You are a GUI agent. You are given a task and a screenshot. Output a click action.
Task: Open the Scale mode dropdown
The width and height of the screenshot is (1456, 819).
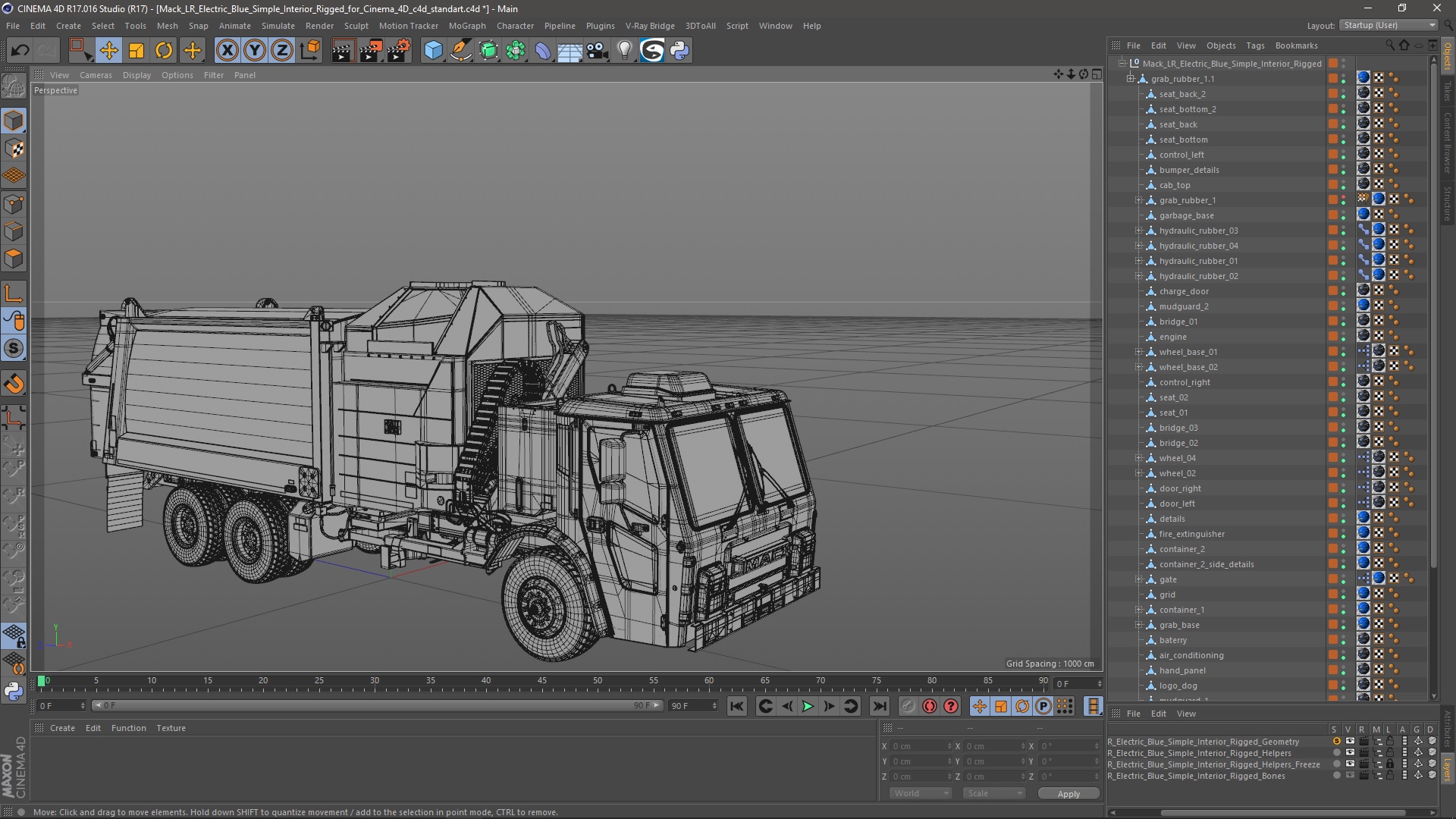click(x=993, y=793)
